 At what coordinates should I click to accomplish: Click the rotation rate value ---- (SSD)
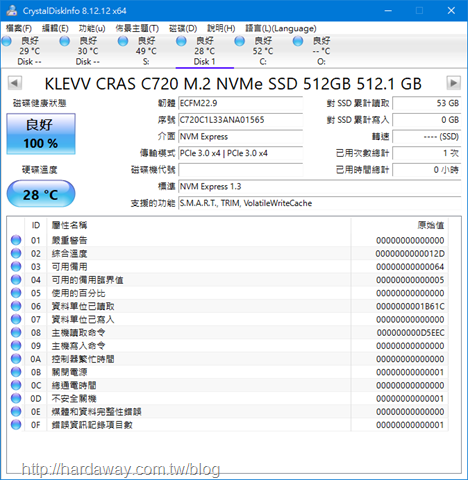tap(427, 137)
